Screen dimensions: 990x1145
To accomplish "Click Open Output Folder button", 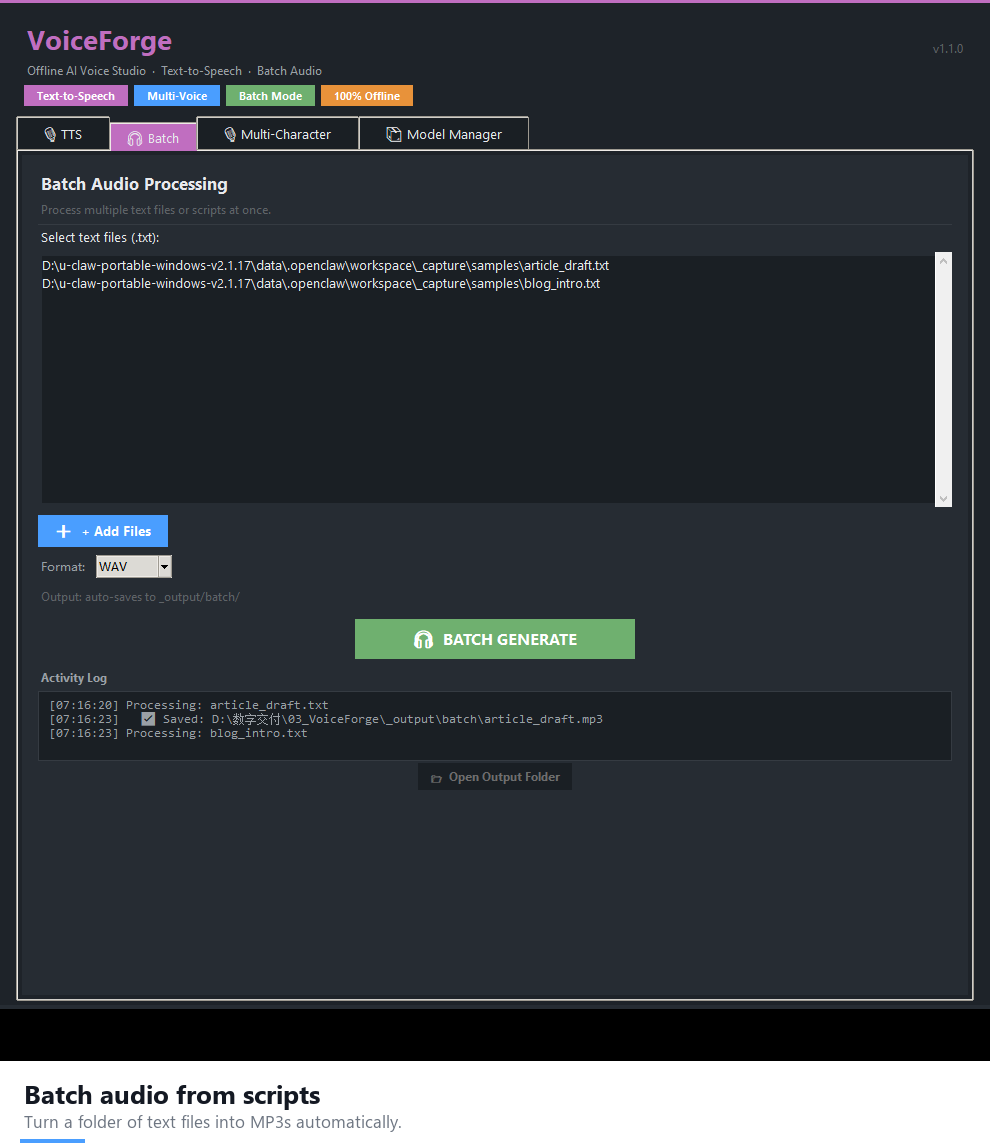I will click(495, 777).
